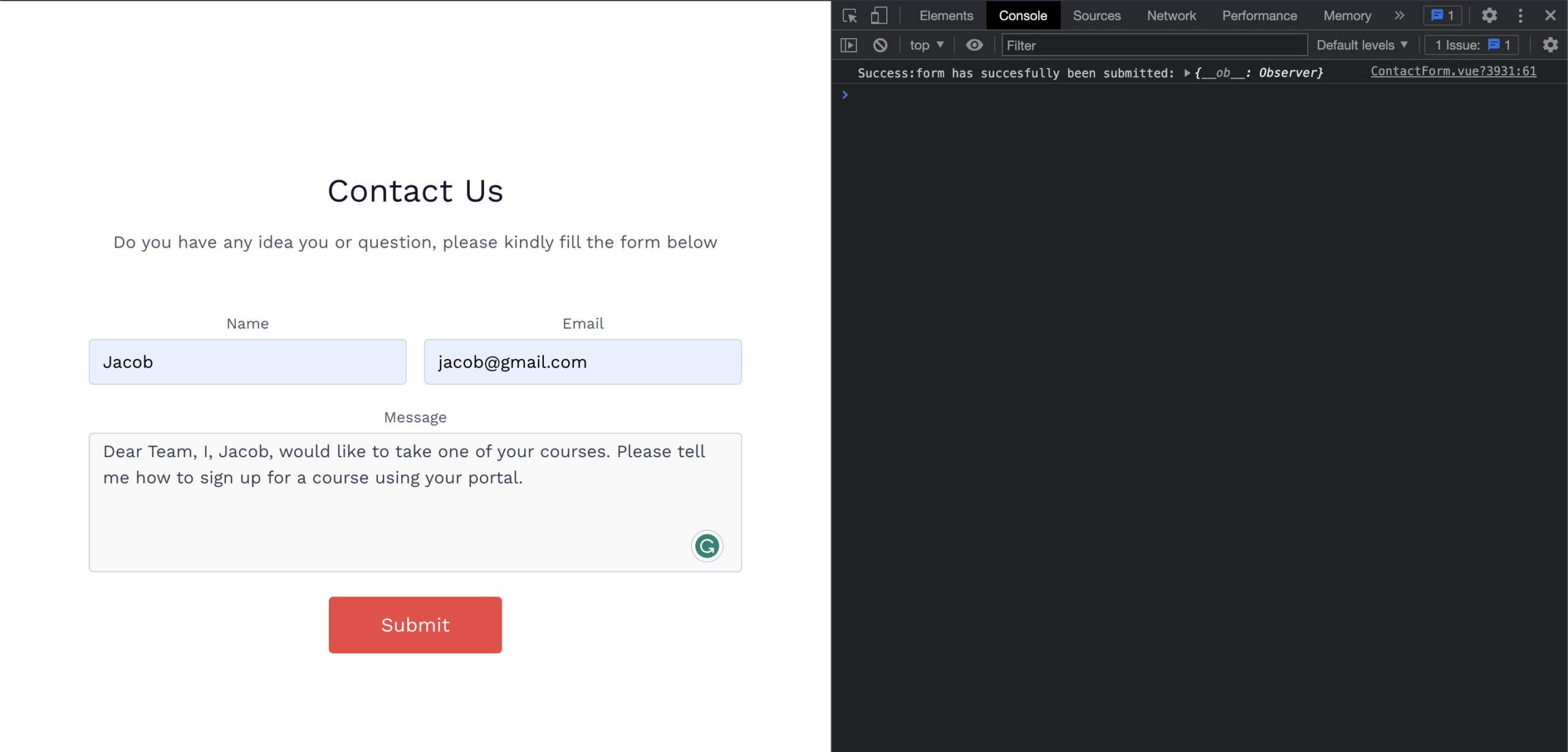This screenshot has width=1568, height=752.
Task: Click the Name field containing Jacob
Action: point(247,362)
